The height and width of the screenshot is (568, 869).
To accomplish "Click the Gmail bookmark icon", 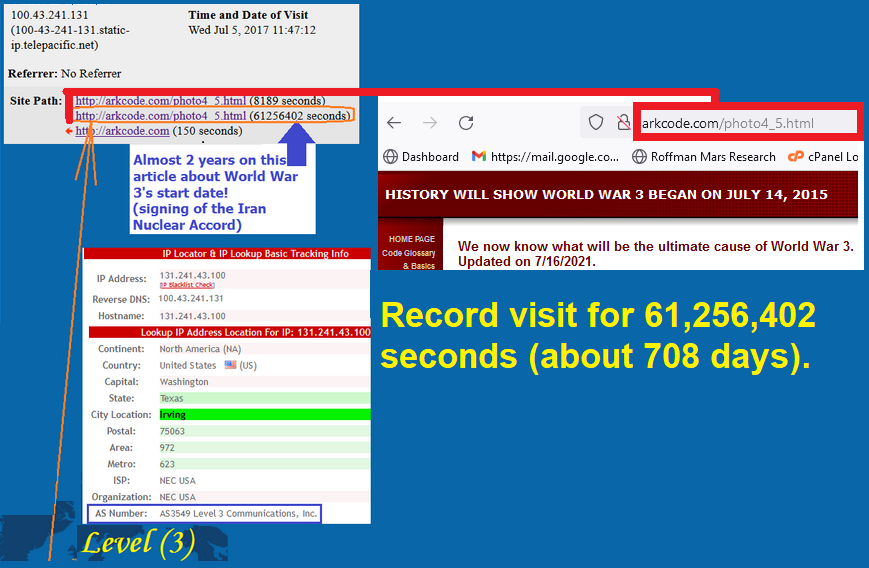I will tap(479, 157).
